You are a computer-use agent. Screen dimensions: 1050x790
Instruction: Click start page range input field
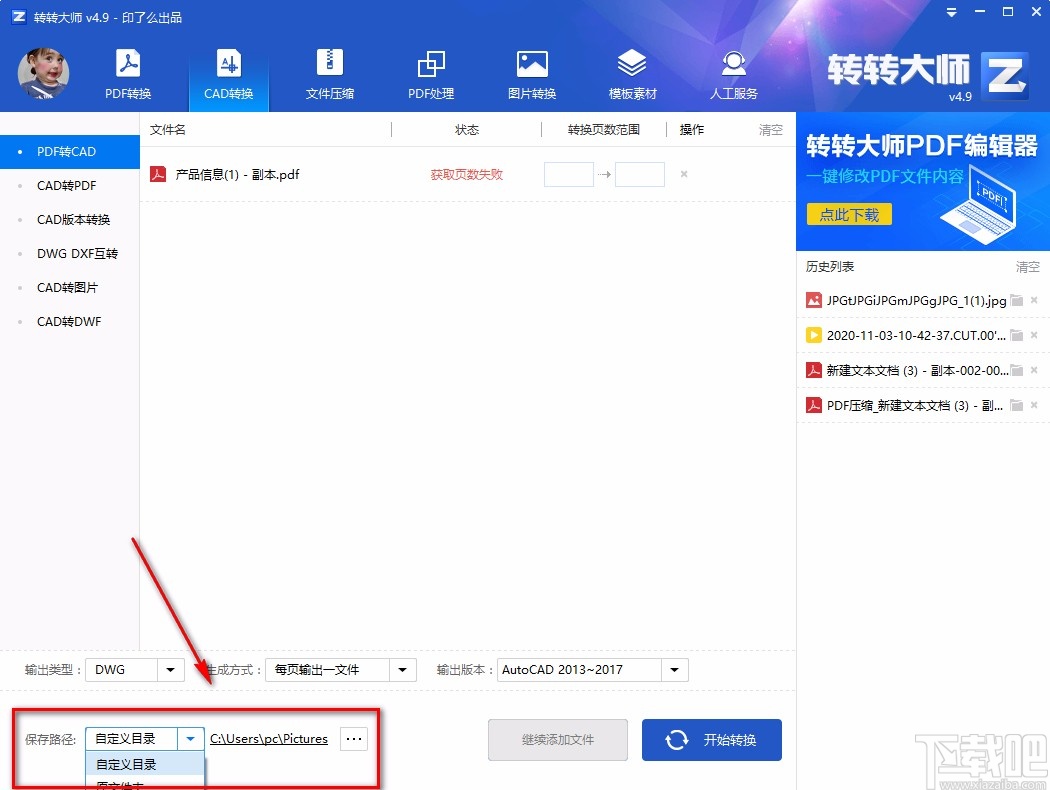(568, 173)
